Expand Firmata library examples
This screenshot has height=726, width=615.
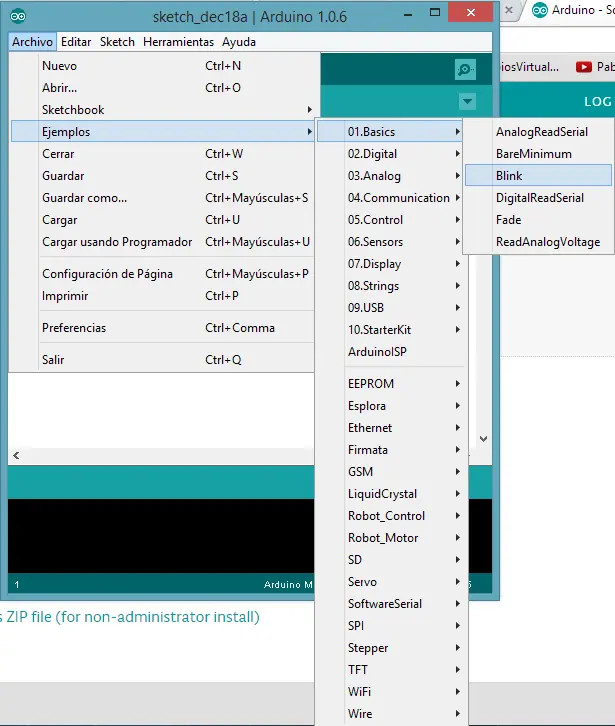pyautogui.click(x=390, y=450)
